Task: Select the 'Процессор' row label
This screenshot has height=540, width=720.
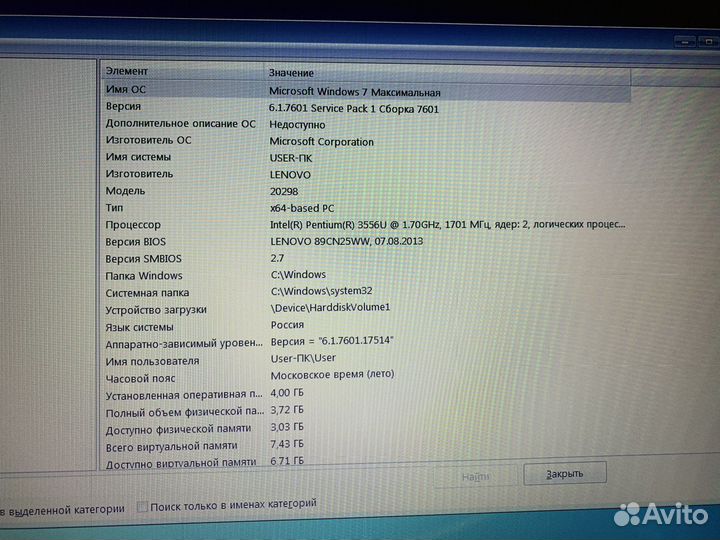Action: pos(133,225)
